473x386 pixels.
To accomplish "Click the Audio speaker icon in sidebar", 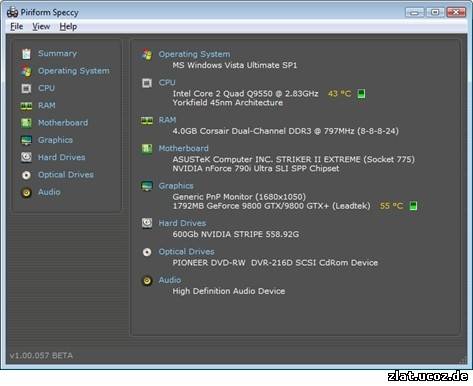I will tap(26, 192).
